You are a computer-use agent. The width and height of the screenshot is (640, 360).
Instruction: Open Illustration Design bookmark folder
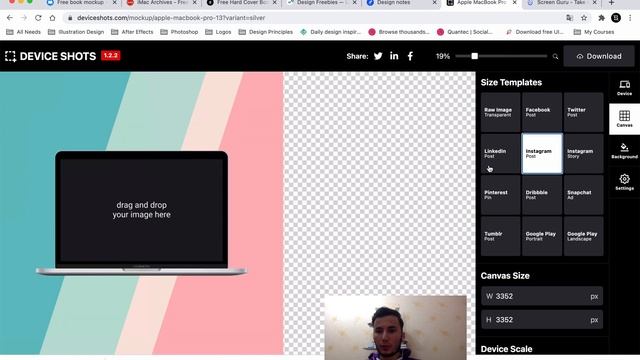click(76, 32)
